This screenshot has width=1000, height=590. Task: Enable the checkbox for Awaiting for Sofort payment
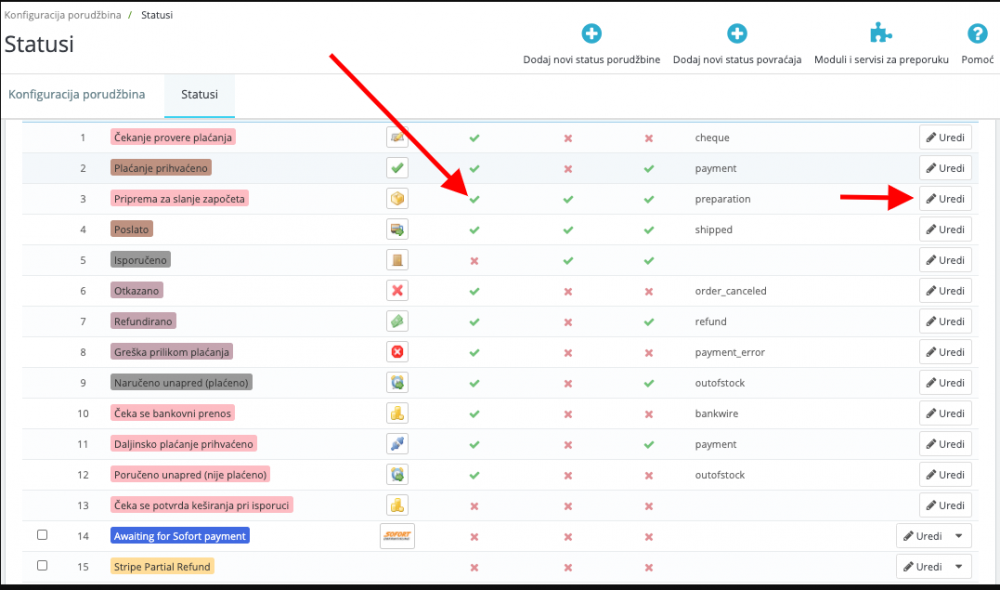pos(42,535)
